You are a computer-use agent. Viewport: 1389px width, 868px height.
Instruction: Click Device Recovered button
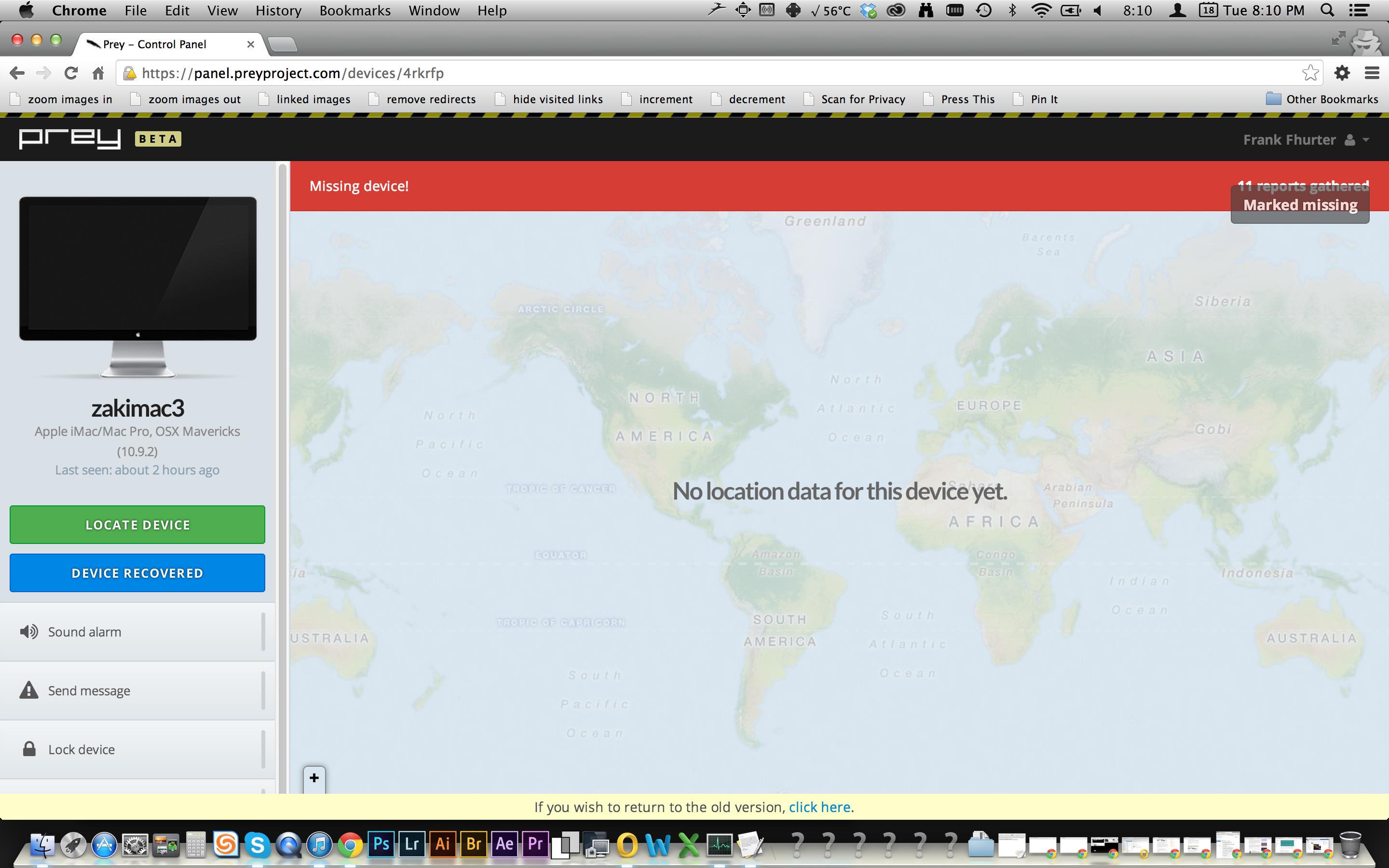pyautogui.click(x=137, y=573)
